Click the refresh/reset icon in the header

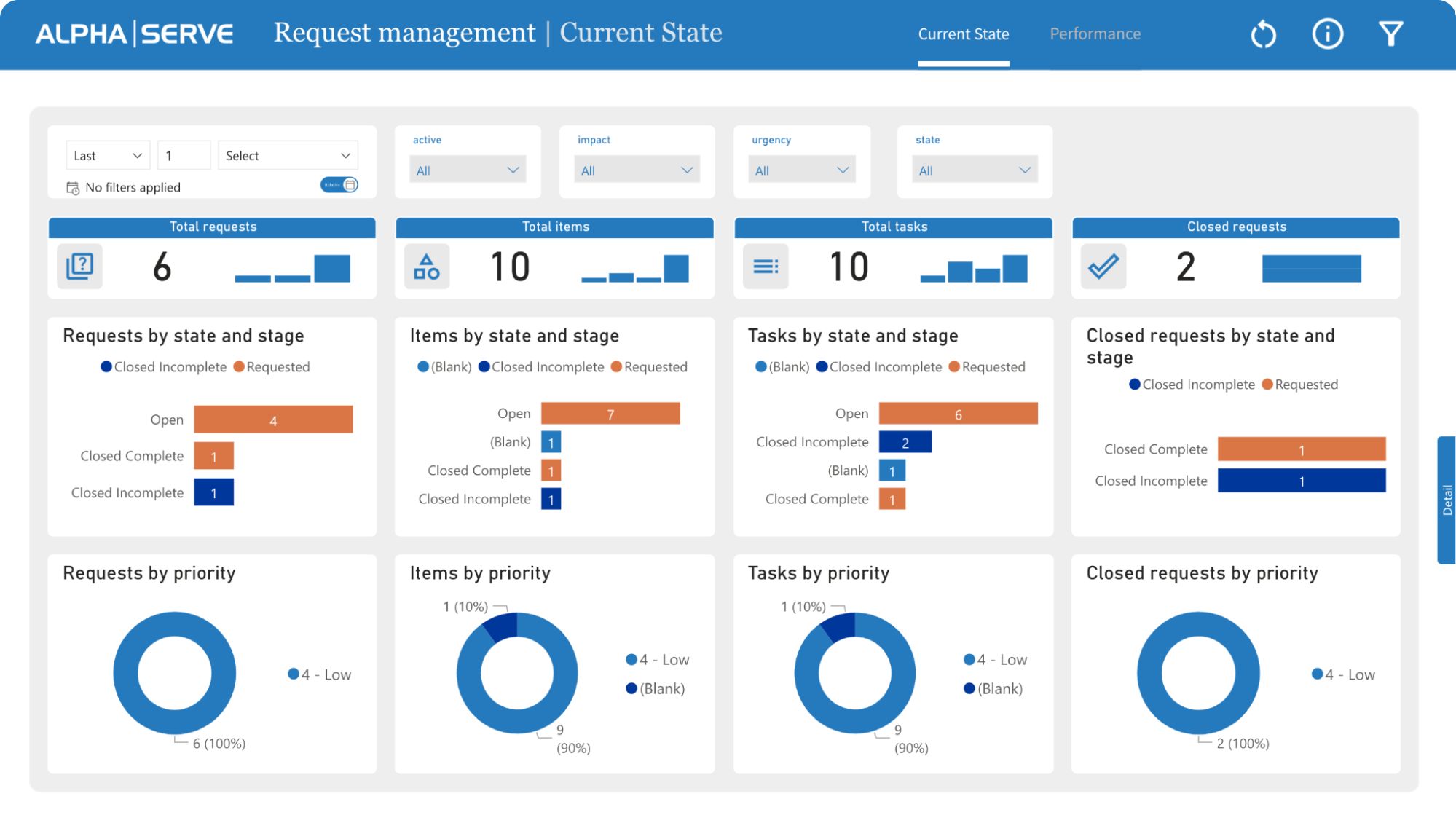point(1262,34)
